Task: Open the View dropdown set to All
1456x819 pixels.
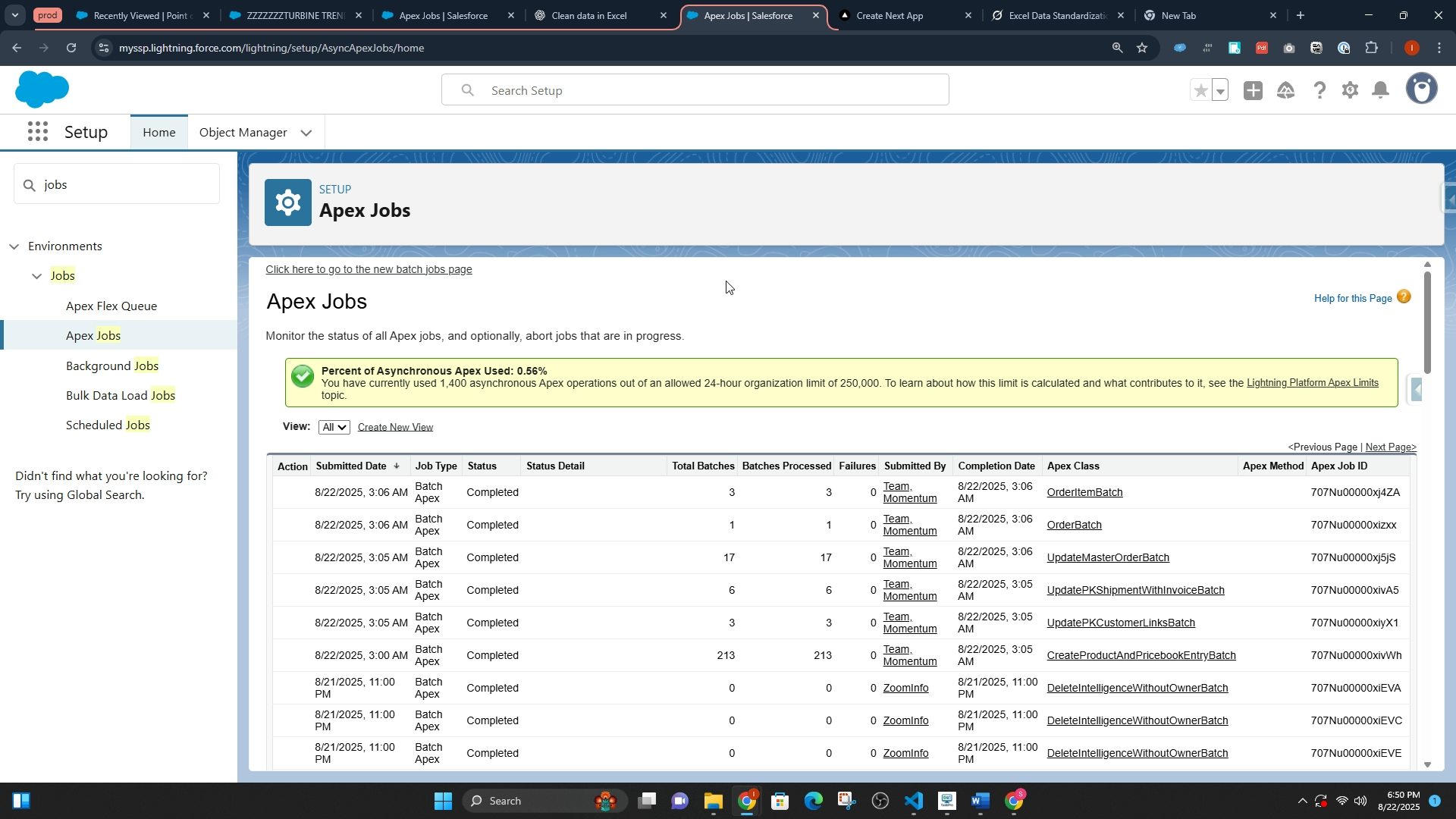Action: 334,428
